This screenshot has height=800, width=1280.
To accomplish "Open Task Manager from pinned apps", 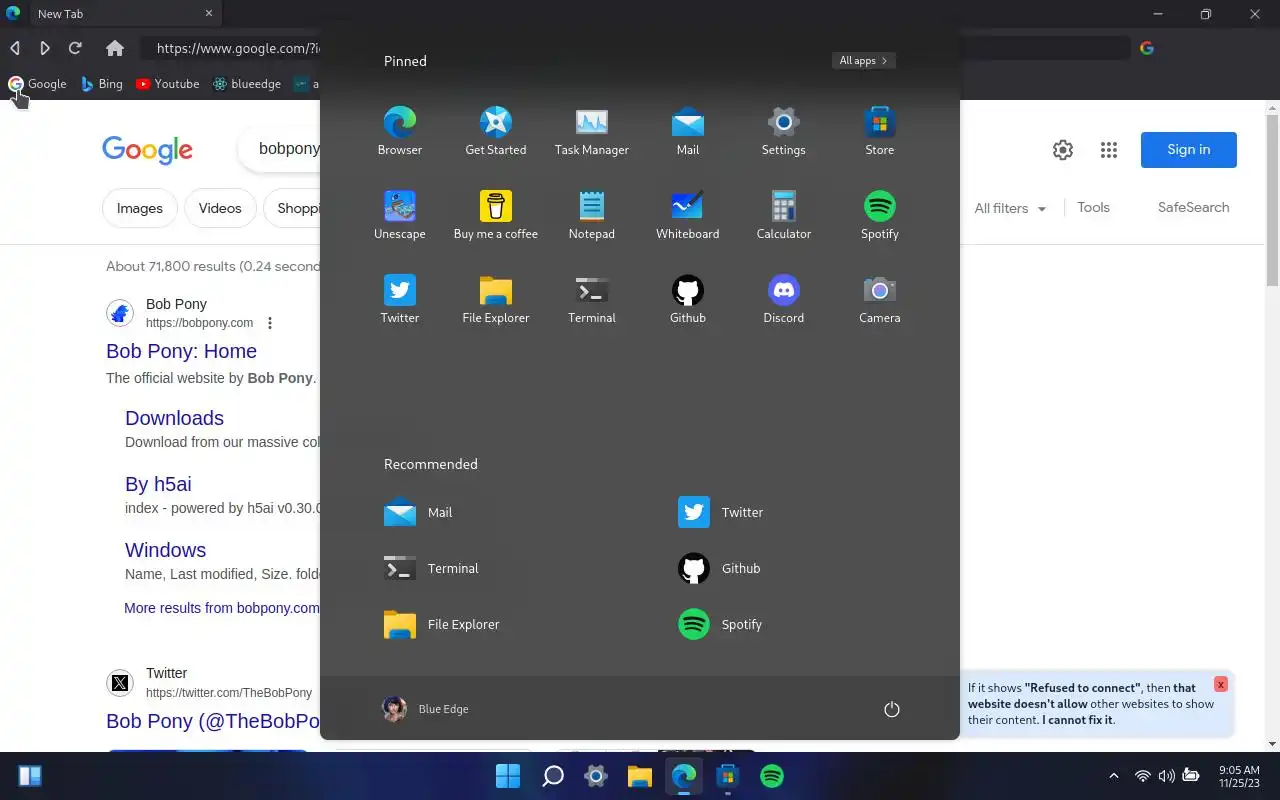I will (592, 131).
